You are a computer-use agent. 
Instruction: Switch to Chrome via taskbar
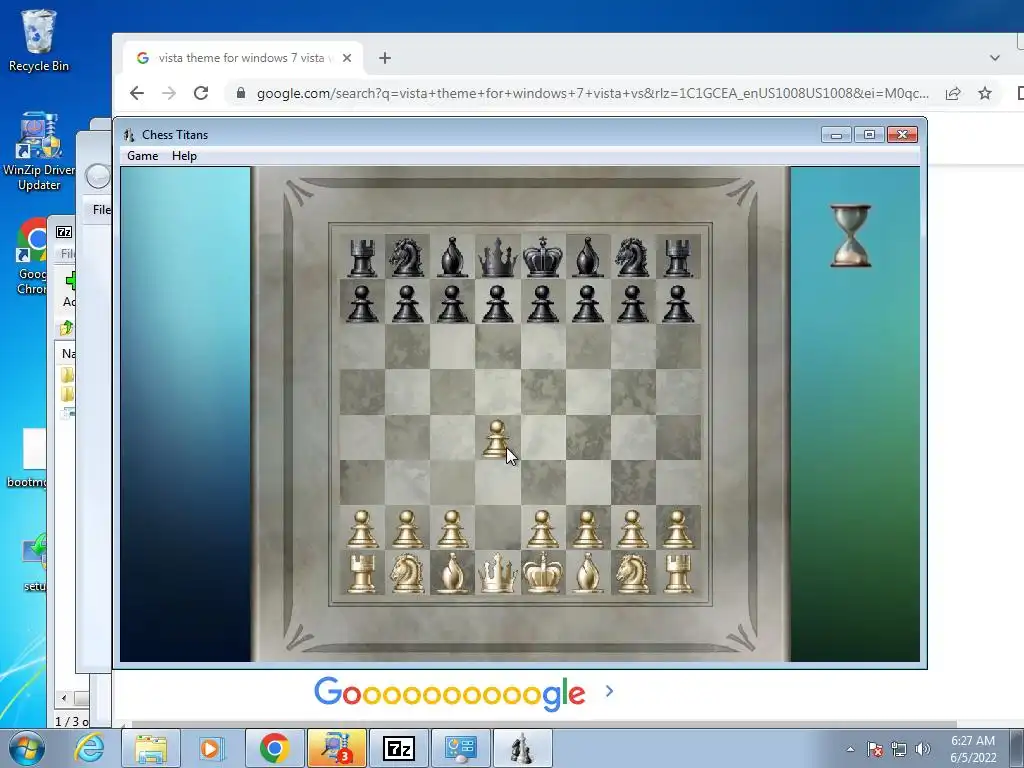pyautogui.click(x=274, y=748)
